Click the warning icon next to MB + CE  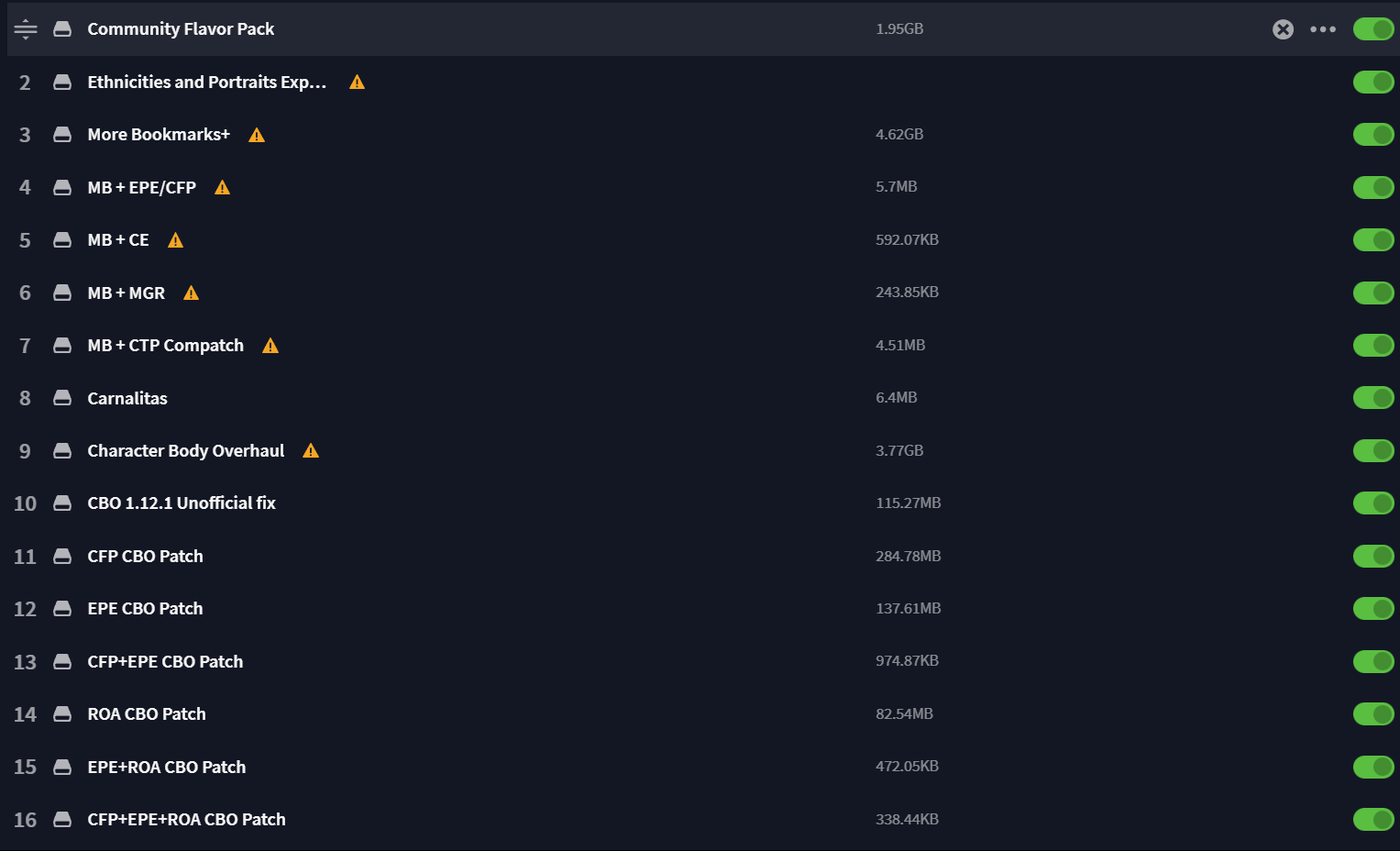[x=176, y=240]
